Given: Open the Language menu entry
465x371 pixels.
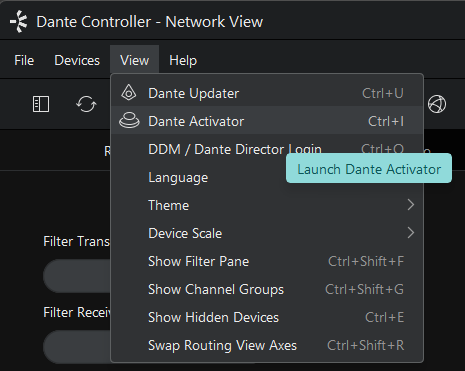Looking at the screenshot, I should coord(267,177).
